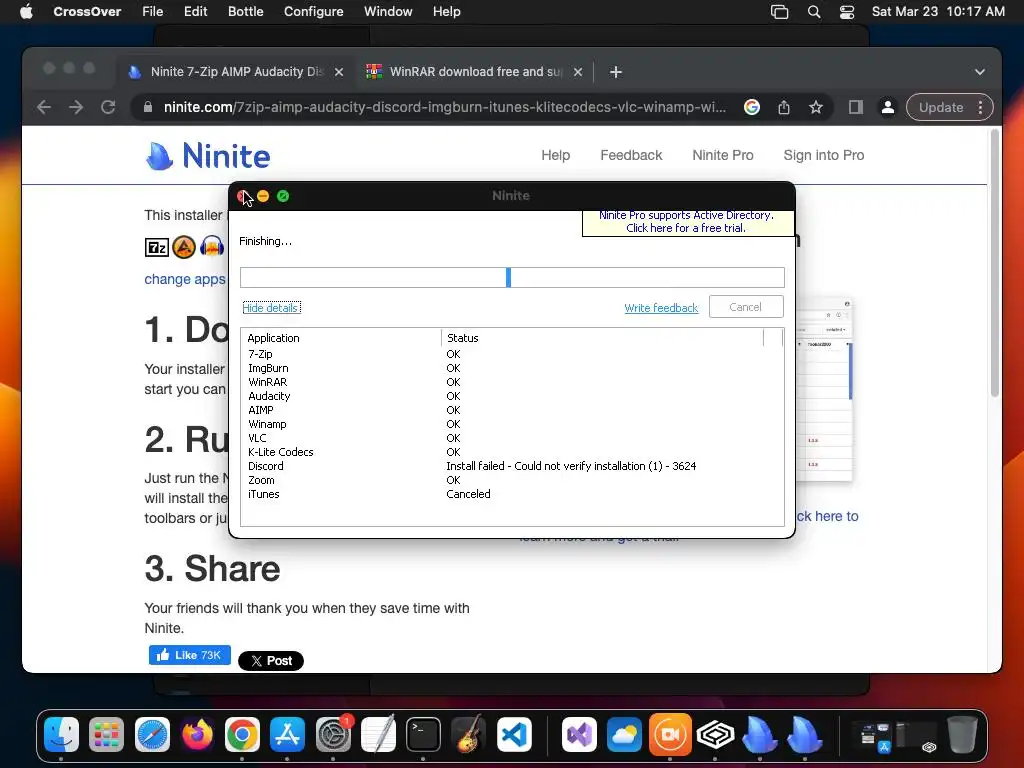Open System Settings in the dock
Image resolution: width=1024 pixels, height=768 pixels.
333,734
